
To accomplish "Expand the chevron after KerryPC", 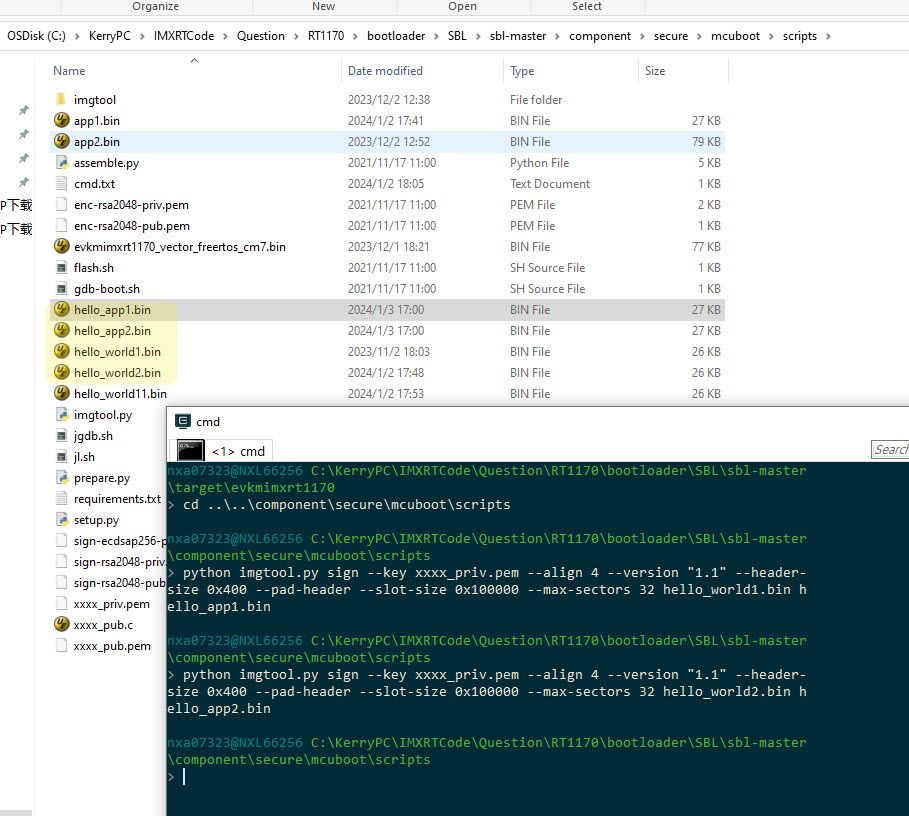I will (142, 36).
